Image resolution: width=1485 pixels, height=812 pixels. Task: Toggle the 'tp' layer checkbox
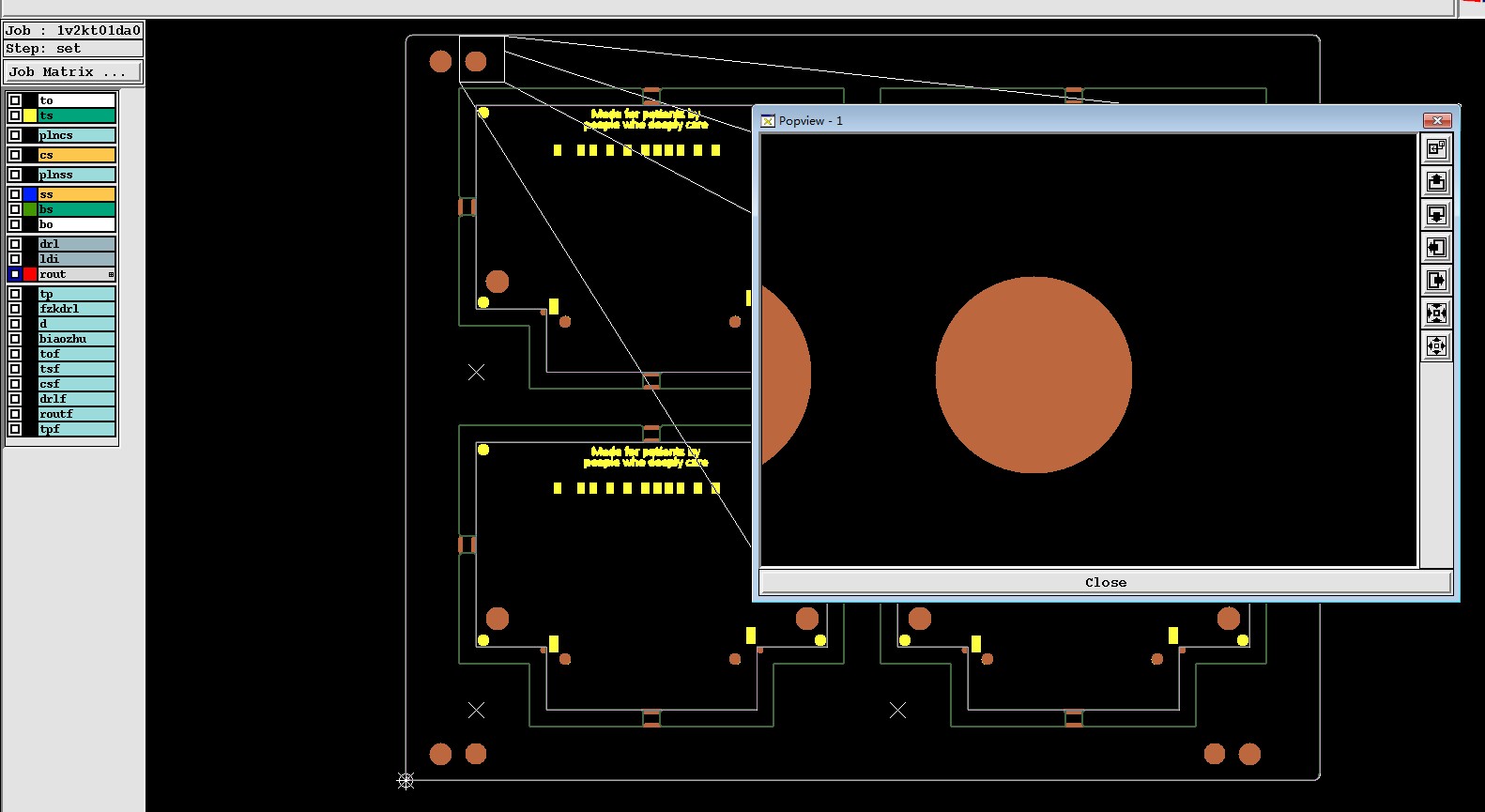pos(15,294)
